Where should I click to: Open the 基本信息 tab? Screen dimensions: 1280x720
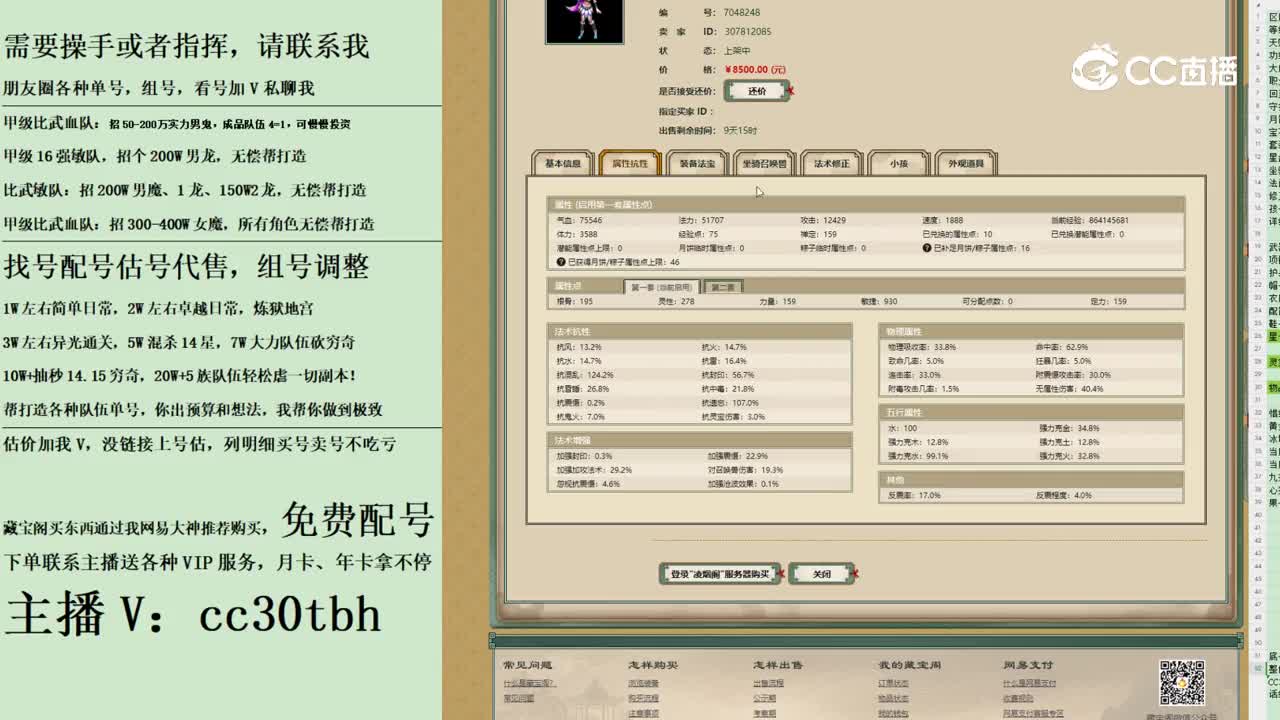pyautogui.click(x=563, y=163)
